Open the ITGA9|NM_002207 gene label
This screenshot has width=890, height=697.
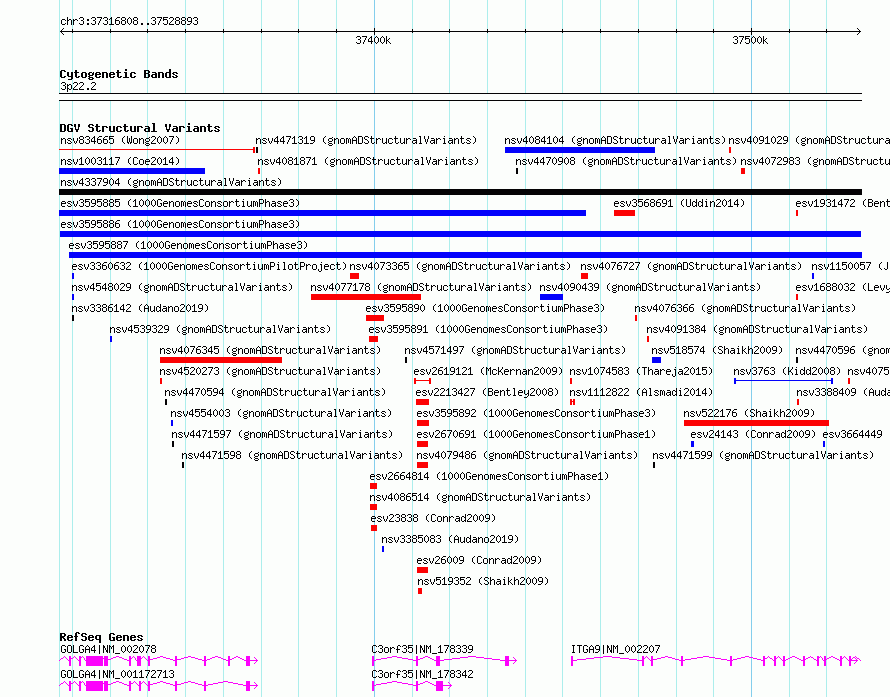616,649
